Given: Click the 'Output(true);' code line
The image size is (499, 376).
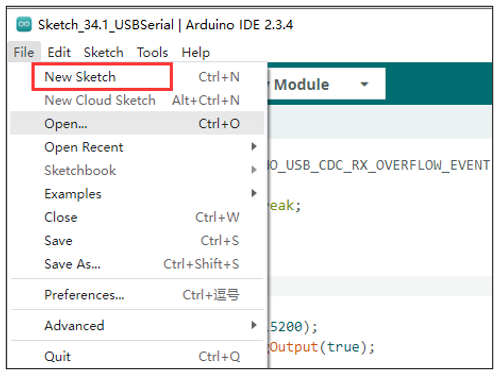Looking at the screenshot, I should point(322,347).
